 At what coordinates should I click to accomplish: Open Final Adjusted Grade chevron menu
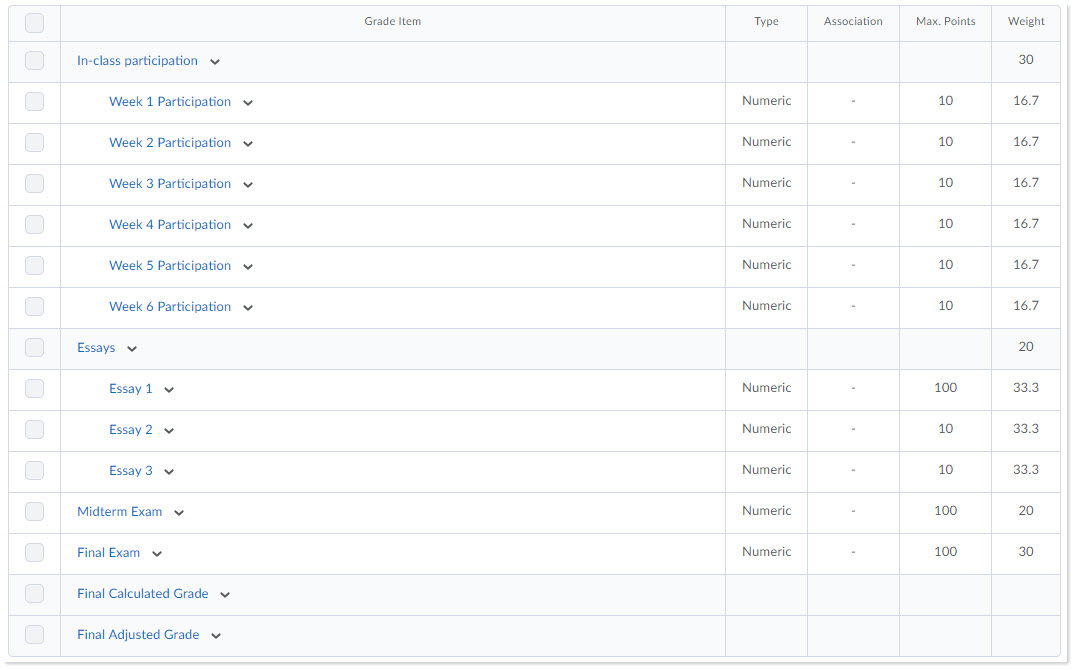tap(216, 636)
